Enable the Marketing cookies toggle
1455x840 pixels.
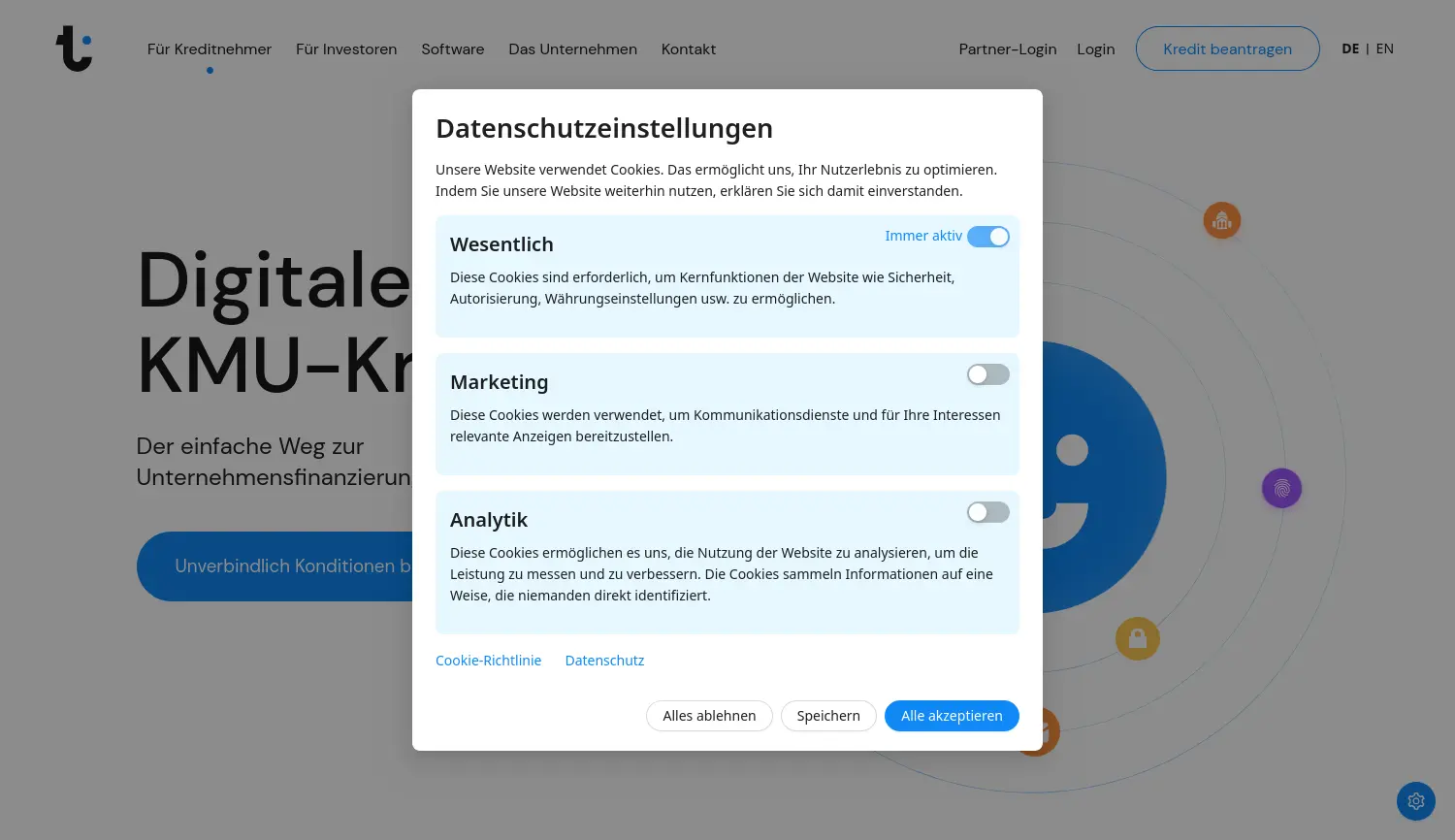click(987, 374)
